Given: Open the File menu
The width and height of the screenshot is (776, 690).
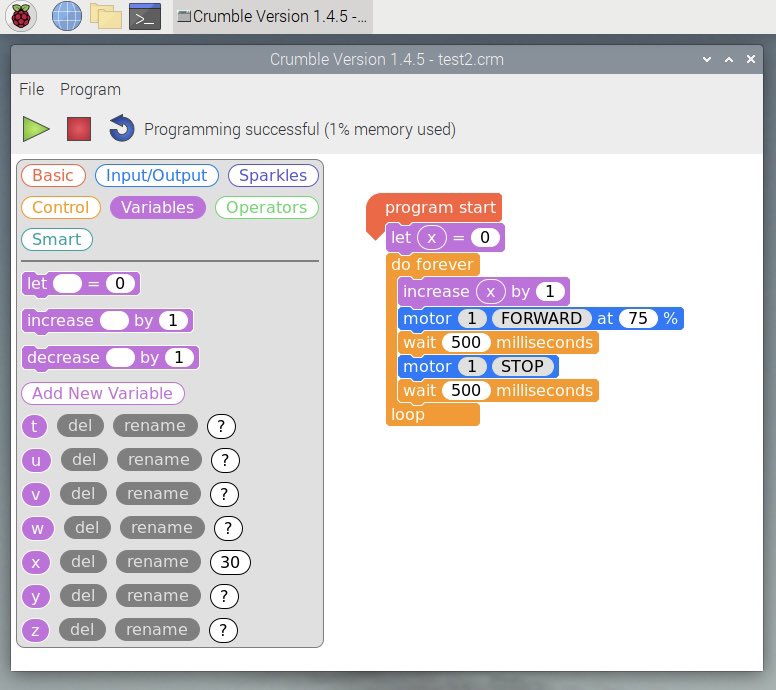Looking at the screenshot, I should pos(31,89).
